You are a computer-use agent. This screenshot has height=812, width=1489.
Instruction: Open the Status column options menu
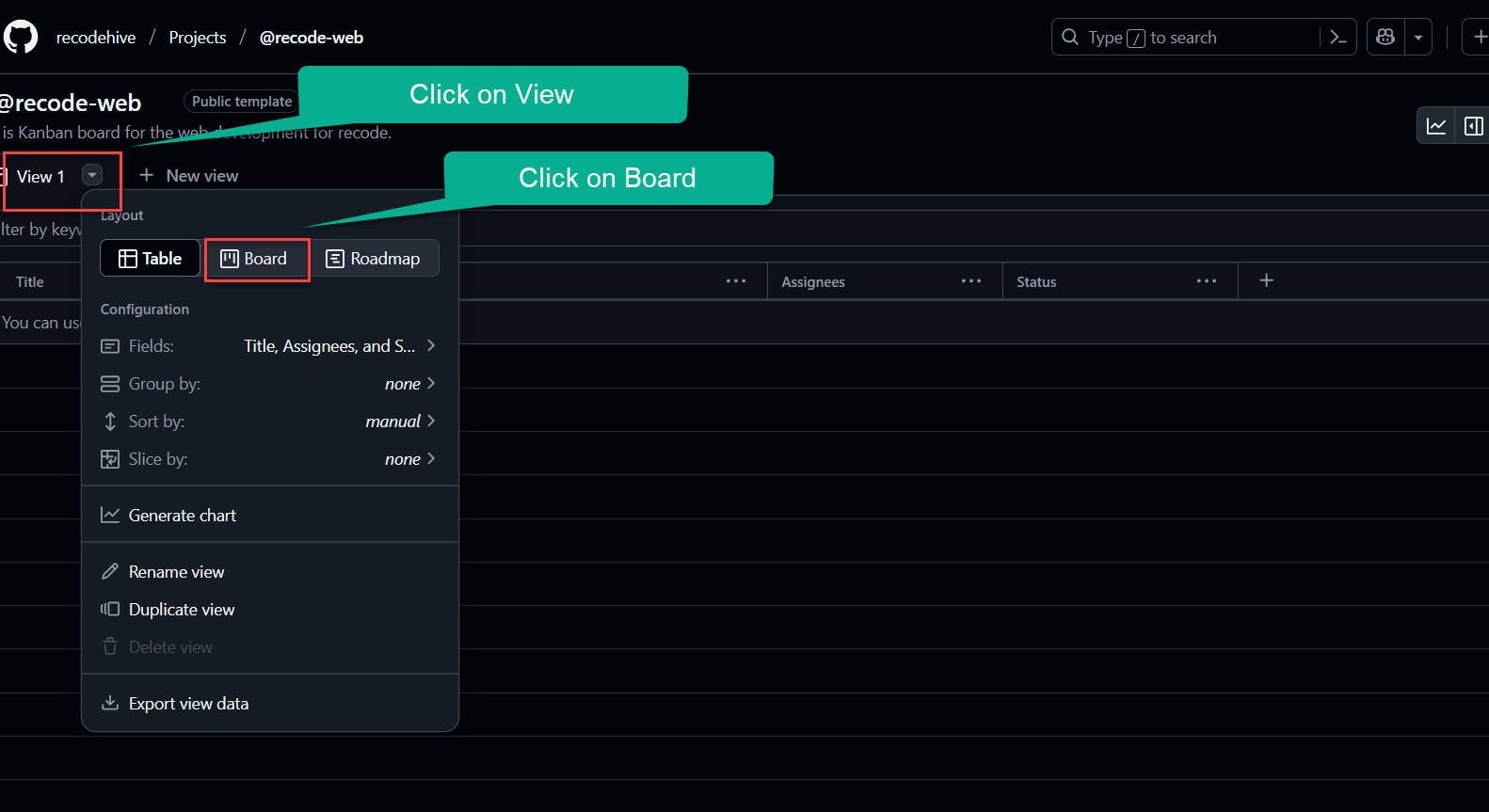click(x=1207, y=281)
